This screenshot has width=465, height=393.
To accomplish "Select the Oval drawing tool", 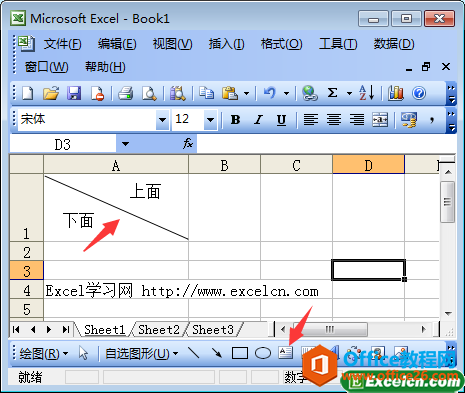I will (263, 353).
